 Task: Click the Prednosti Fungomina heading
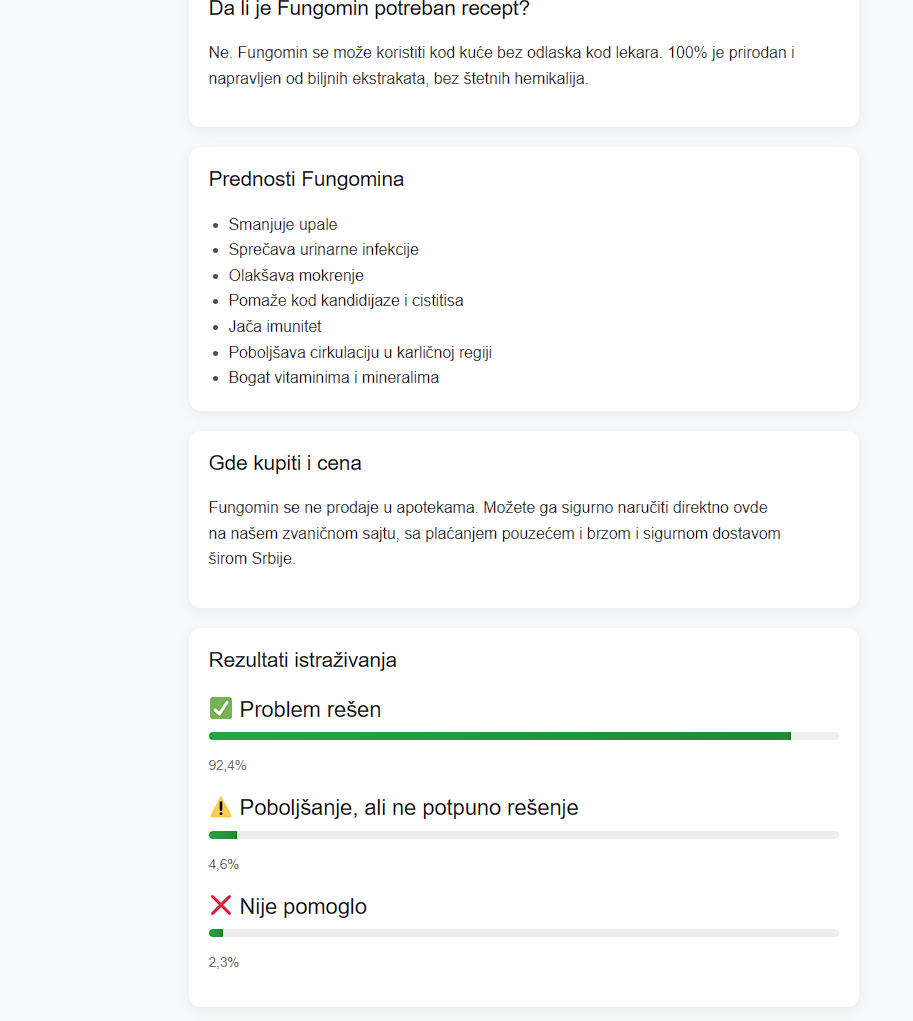(306, 179)
